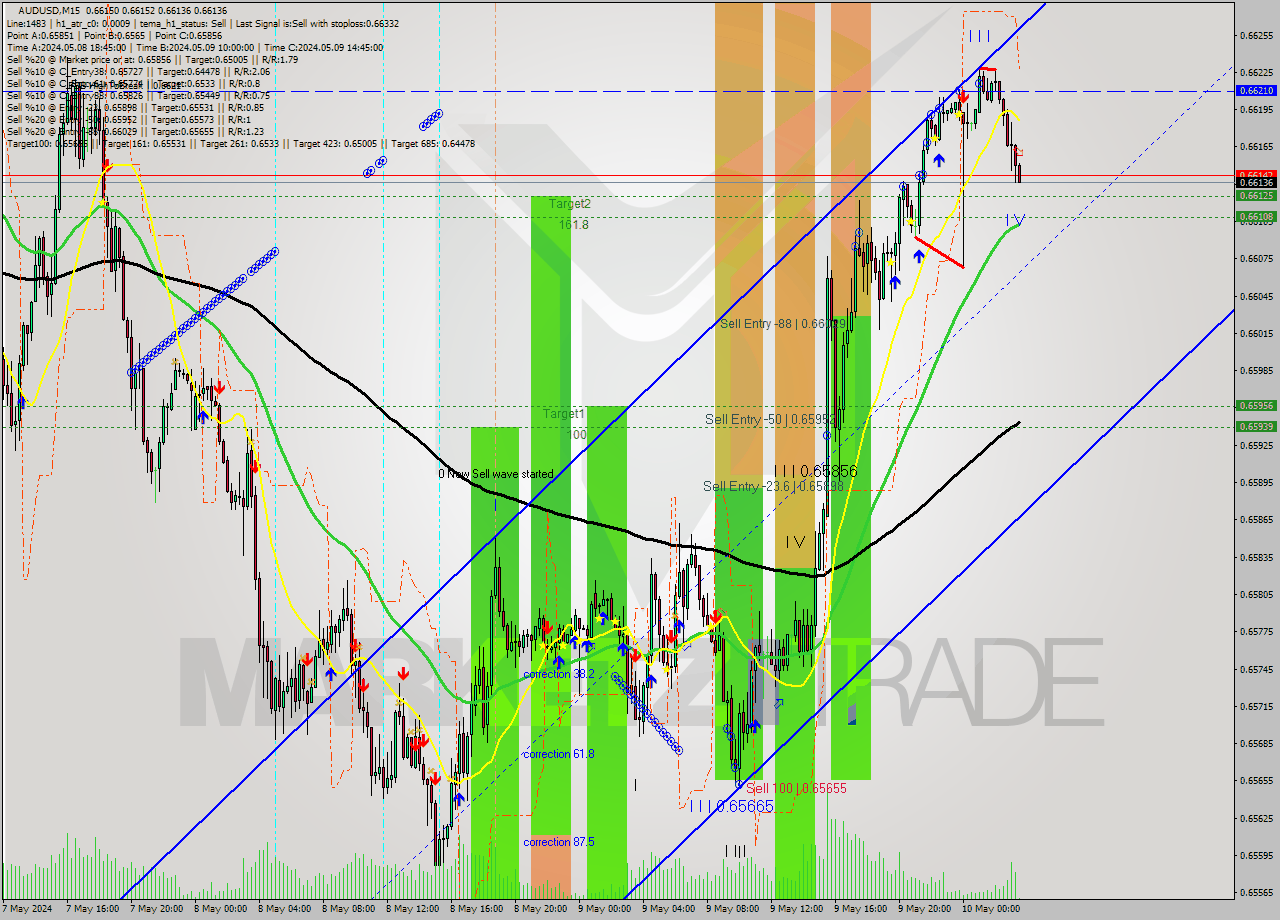The image size is (1280, 920).
Task: Click the '9 May 04:00' time axis label
Action: [669, 910]
